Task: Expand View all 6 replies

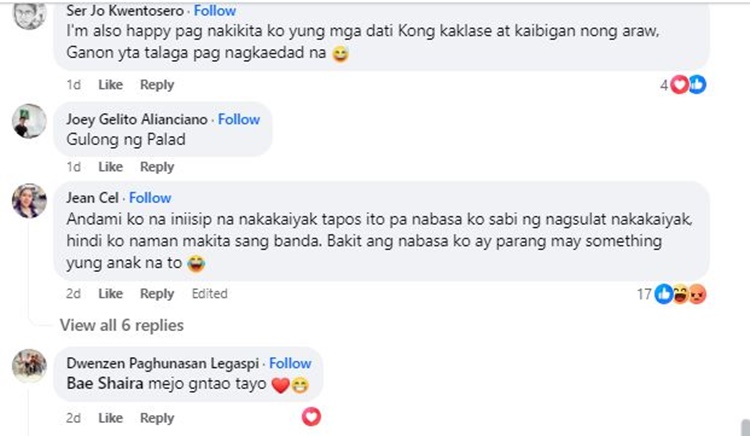Action: click(x=121, y=325)
